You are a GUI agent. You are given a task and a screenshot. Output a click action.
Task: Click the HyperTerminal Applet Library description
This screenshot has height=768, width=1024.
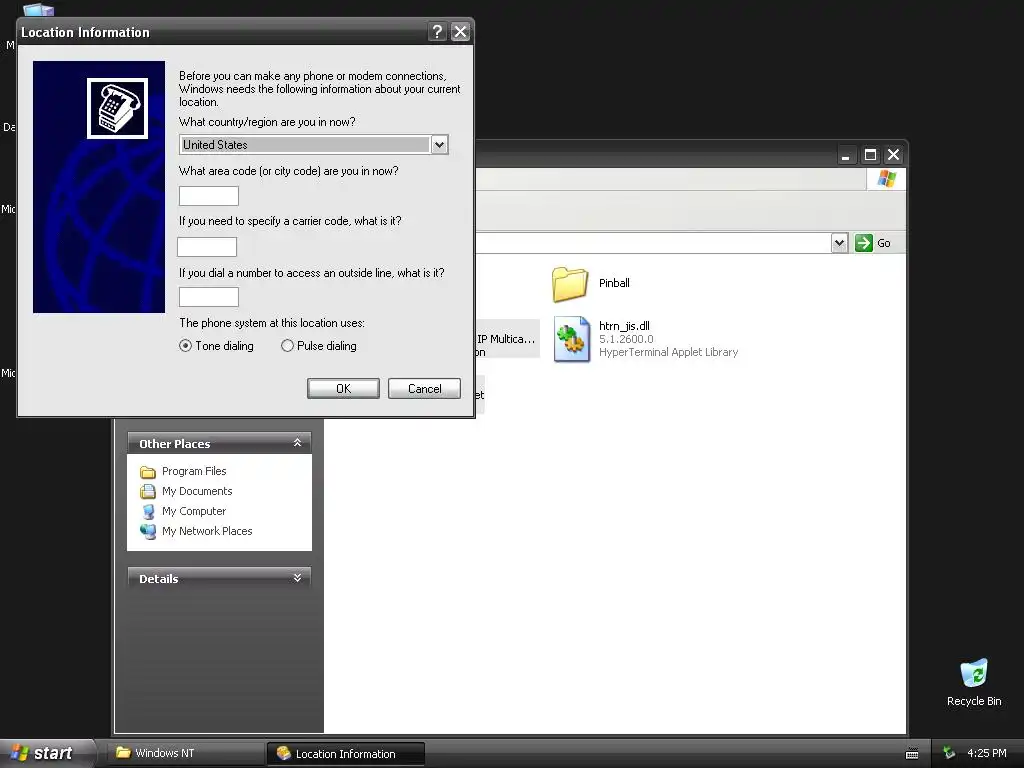point(668,352)
